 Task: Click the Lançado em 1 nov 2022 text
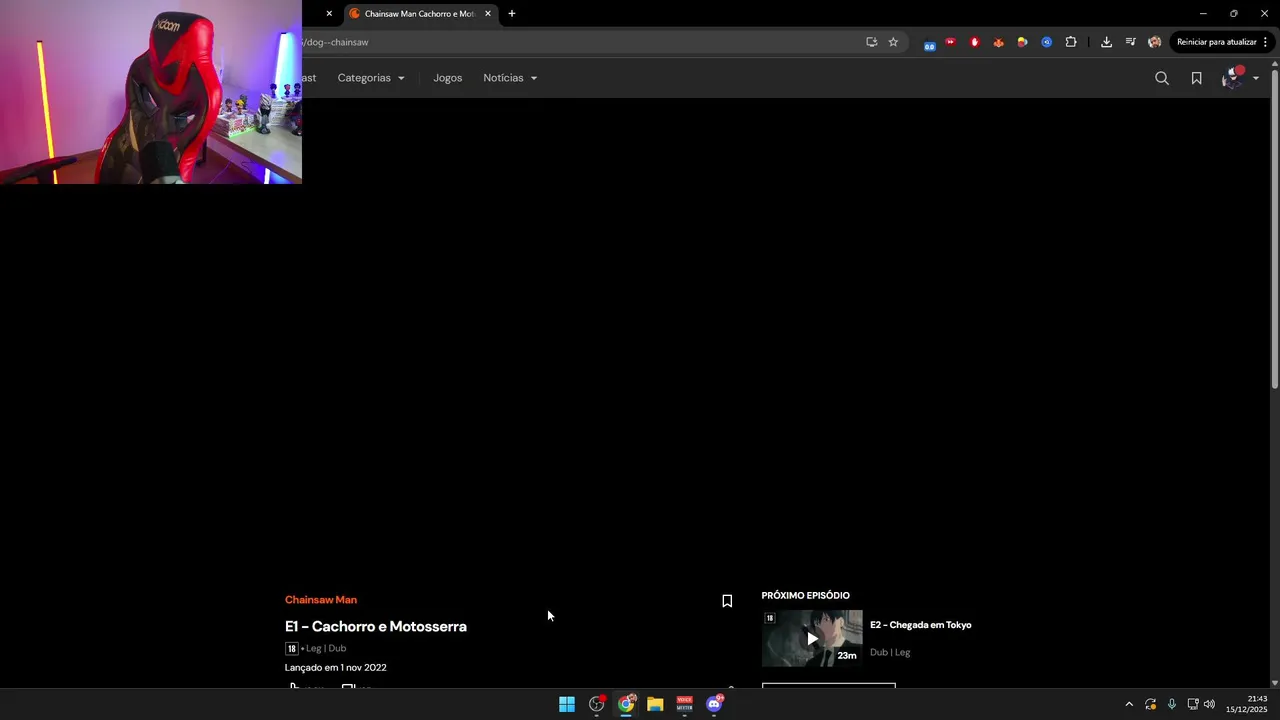[x=335, y=668]
